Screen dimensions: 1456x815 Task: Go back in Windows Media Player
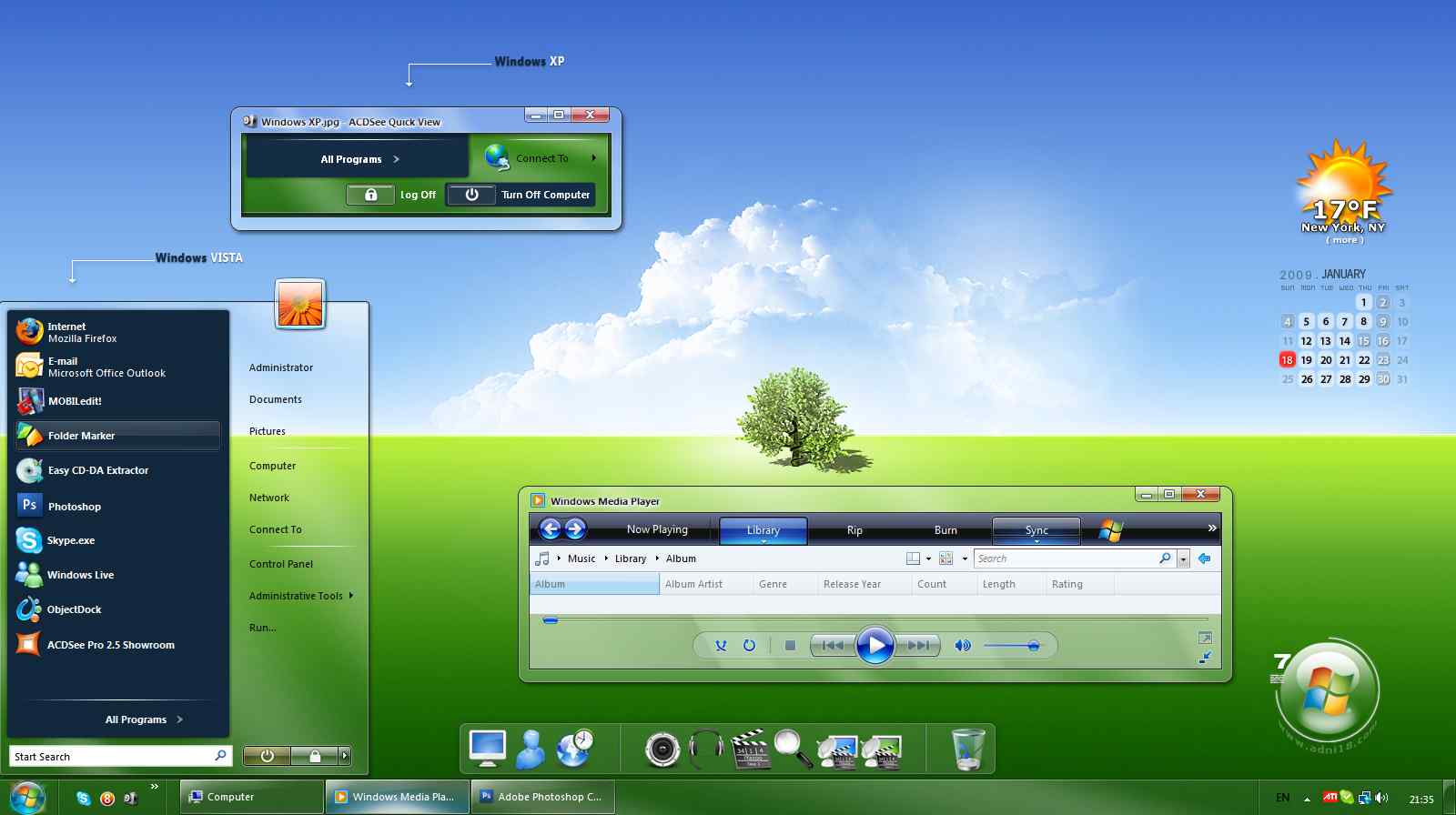pos(550,528)
